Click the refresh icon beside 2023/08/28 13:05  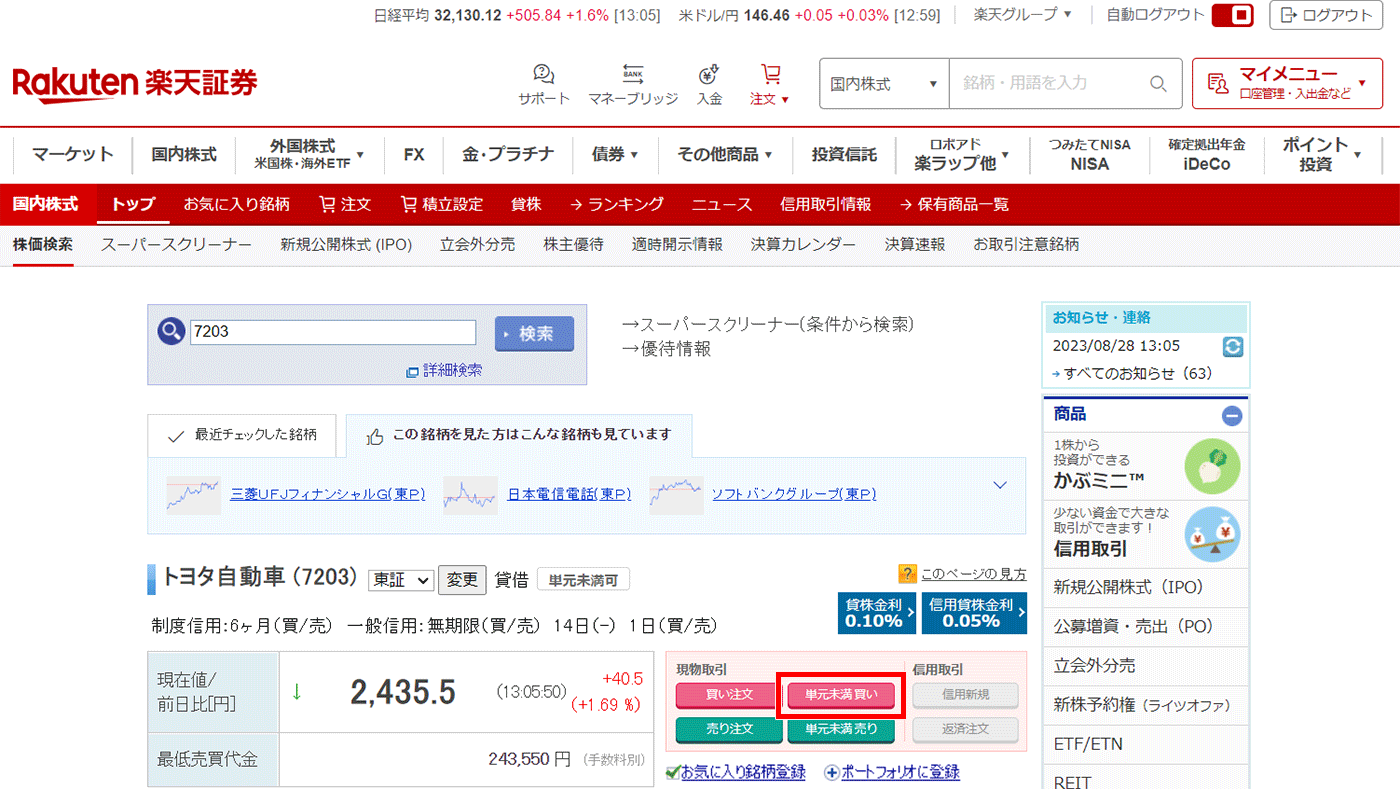[x=1233, y=347]
